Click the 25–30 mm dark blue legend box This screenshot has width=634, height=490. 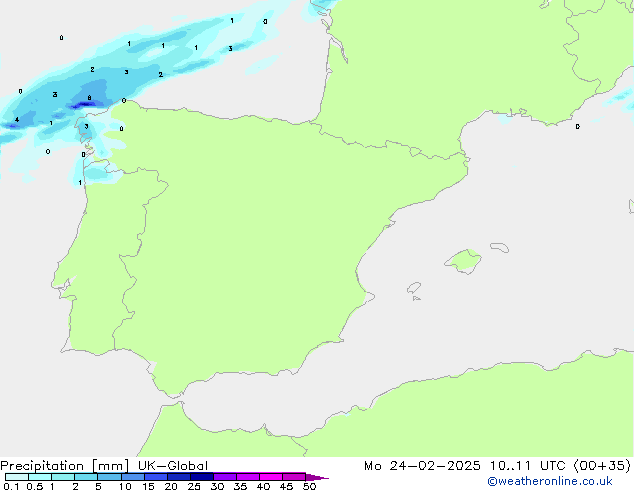click(202, 477)
